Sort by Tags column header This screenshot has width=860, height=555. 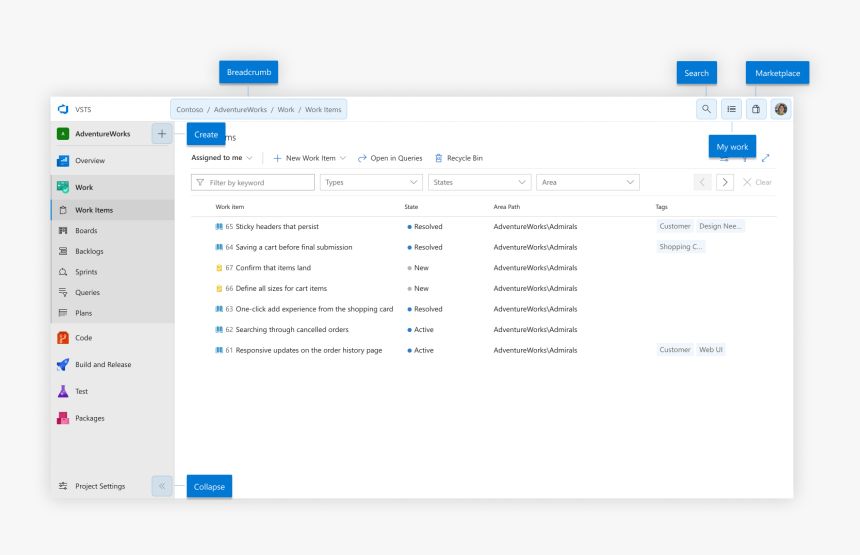[x=661, y=207]
